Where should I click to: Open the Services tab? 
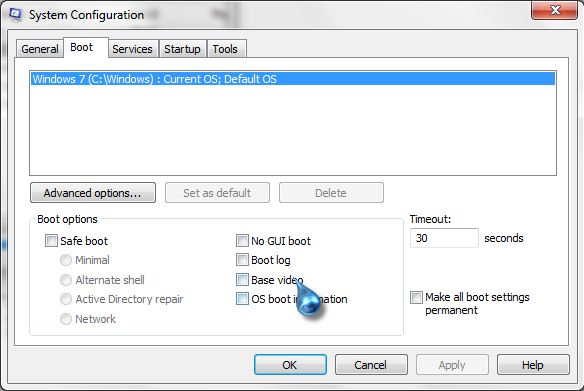click(132, 49)
